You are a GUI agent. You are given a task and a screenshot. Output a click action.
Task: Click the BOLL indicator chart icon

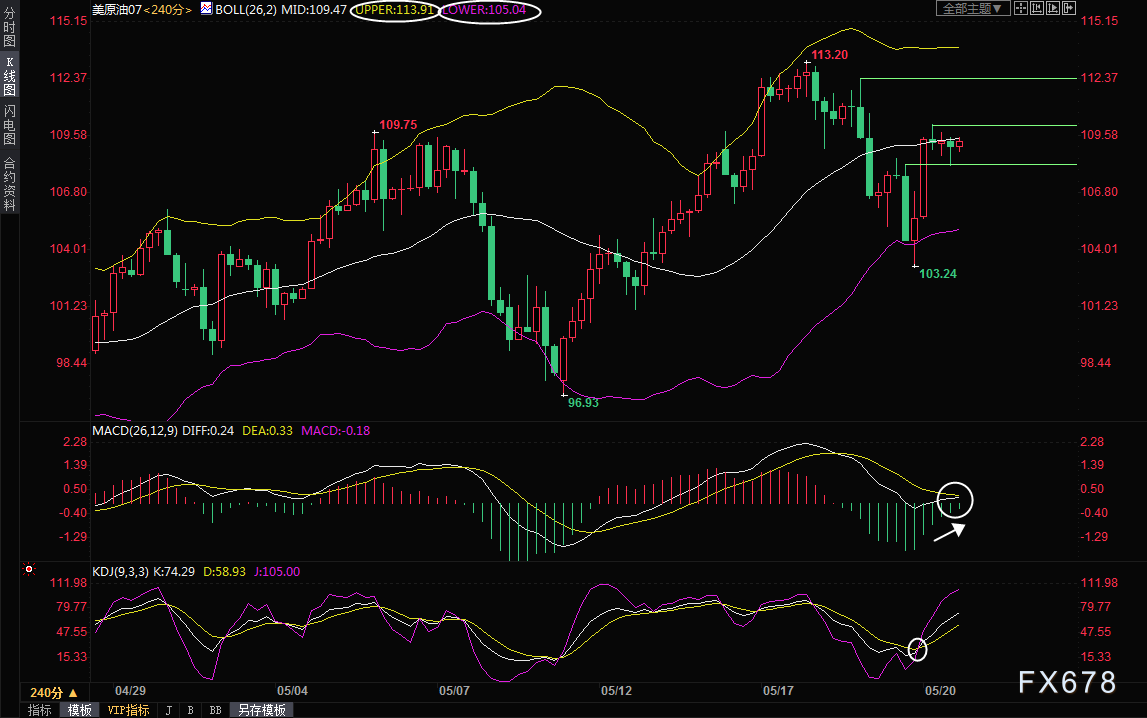[206, 9]
